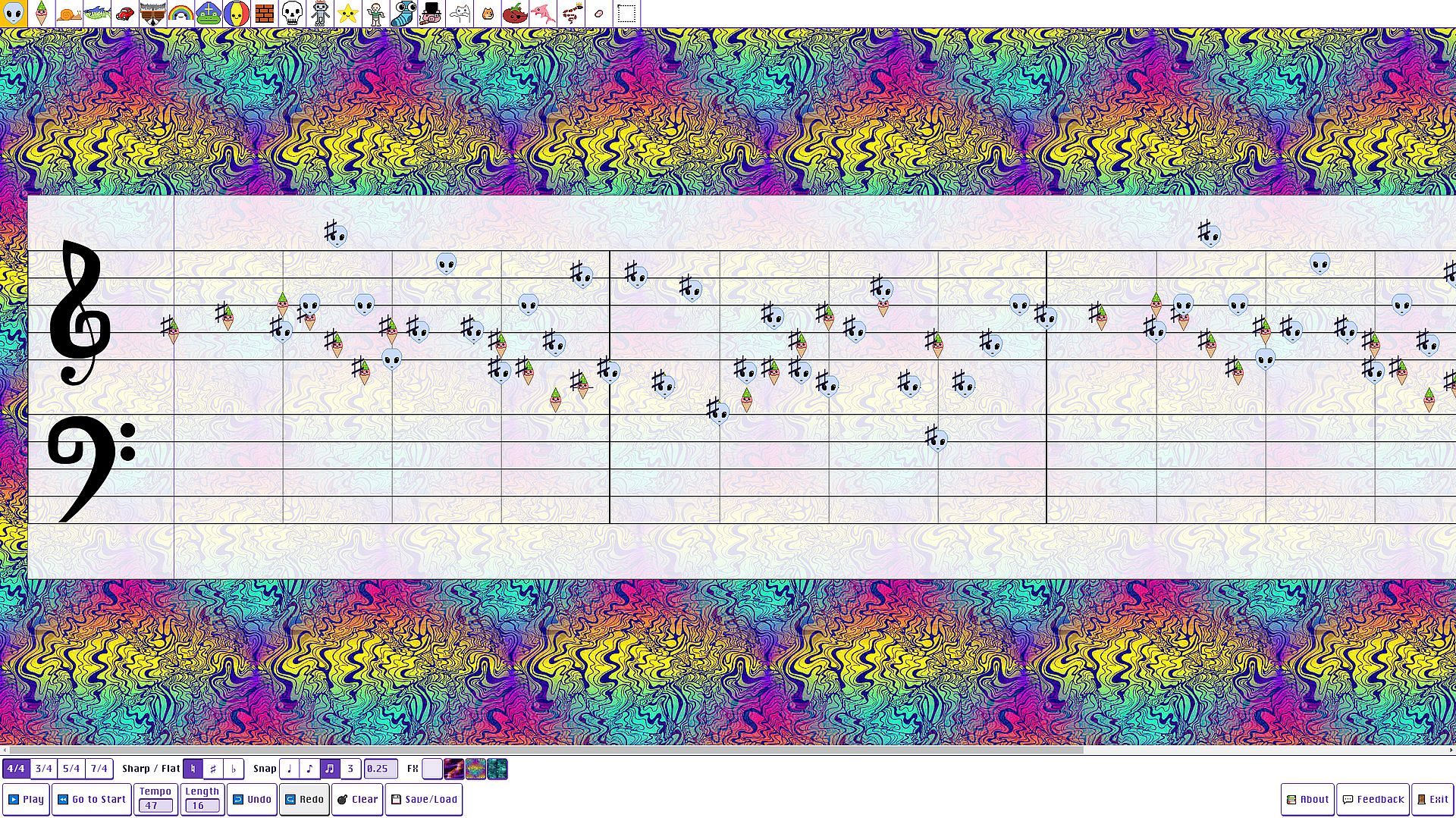Select the blank FX background swatch
Viewport: 1456px width, 818px height.
pyautogui.click(x=432, y=769)
